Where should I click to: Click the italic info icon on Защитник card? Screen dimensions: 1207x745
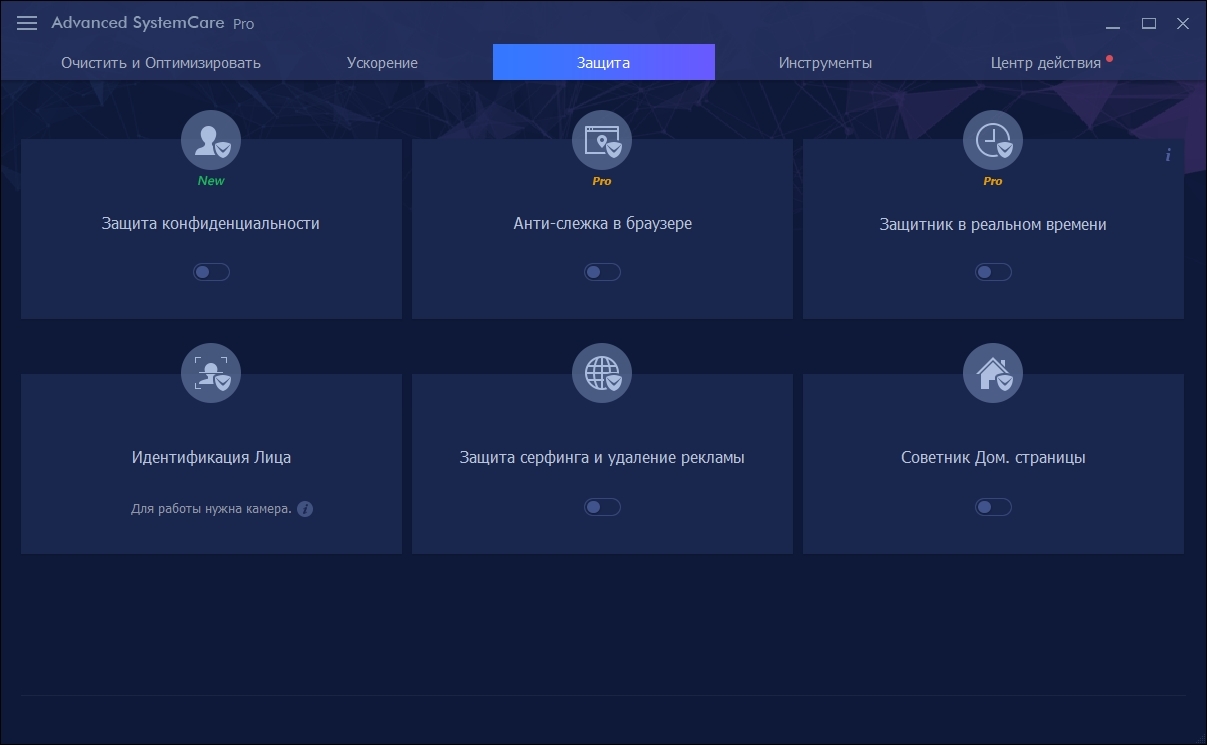1167,155
